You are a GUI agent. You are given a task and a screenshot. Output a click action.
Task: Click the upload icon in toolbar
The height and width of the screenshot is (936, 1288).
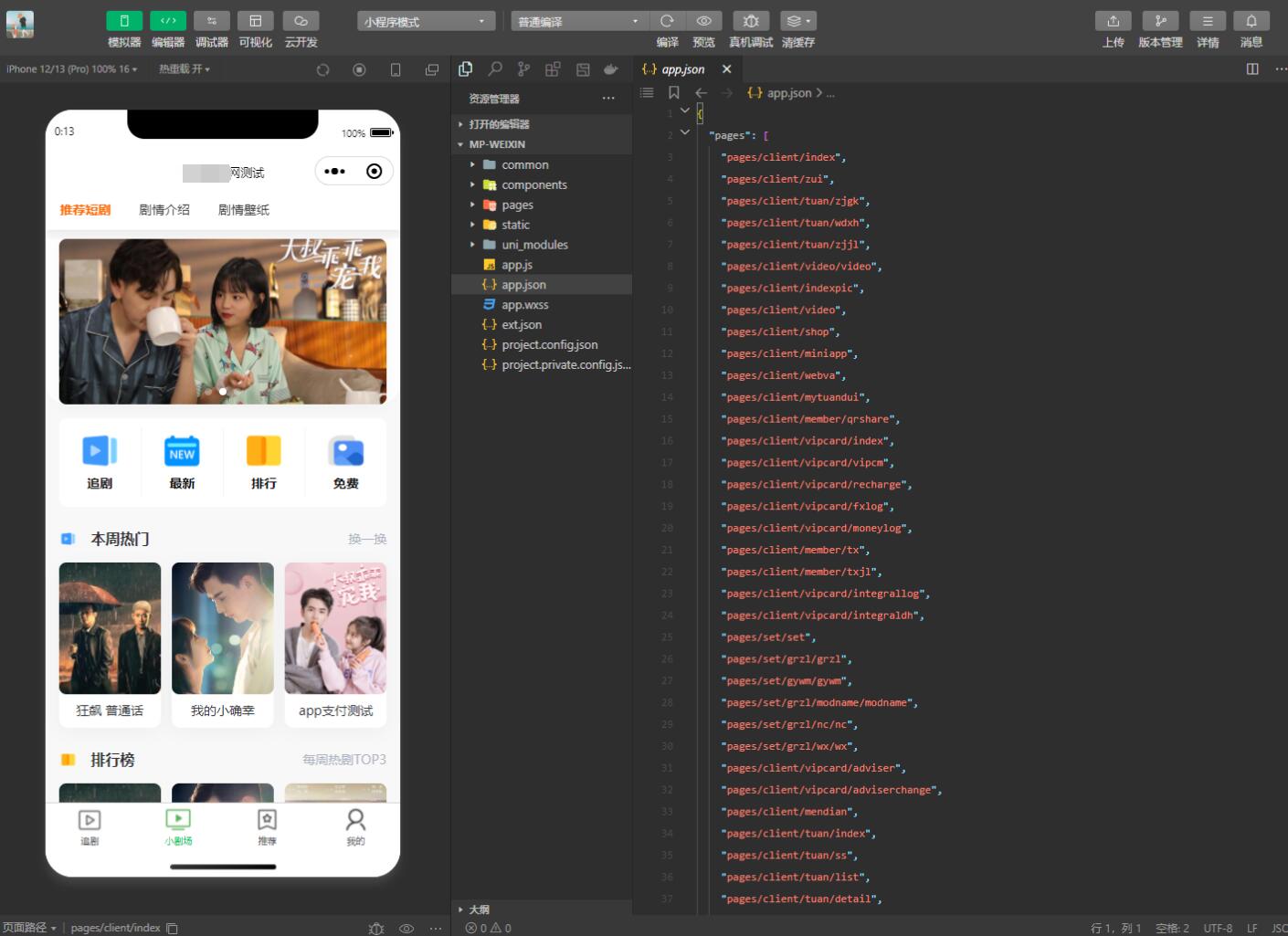pyautogui.click(x=1113, y=21)
